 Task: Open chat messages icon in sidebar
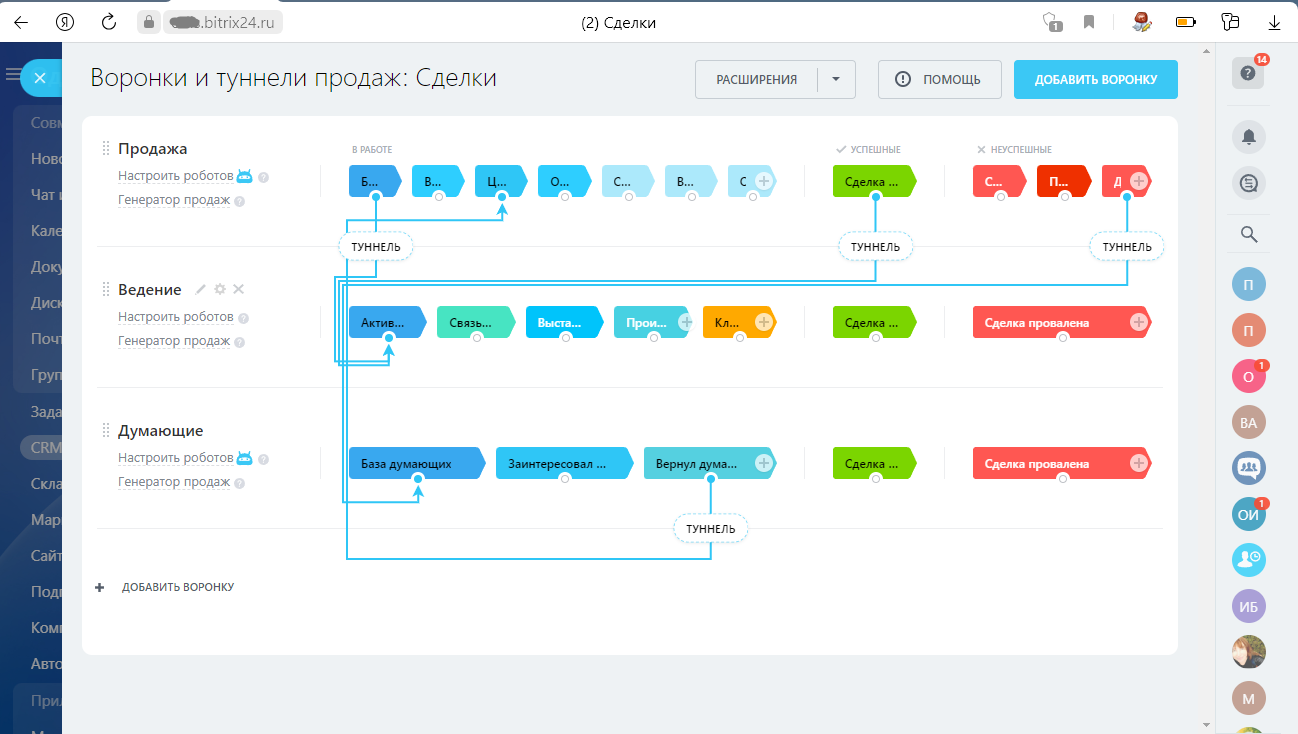(1248, 183)
